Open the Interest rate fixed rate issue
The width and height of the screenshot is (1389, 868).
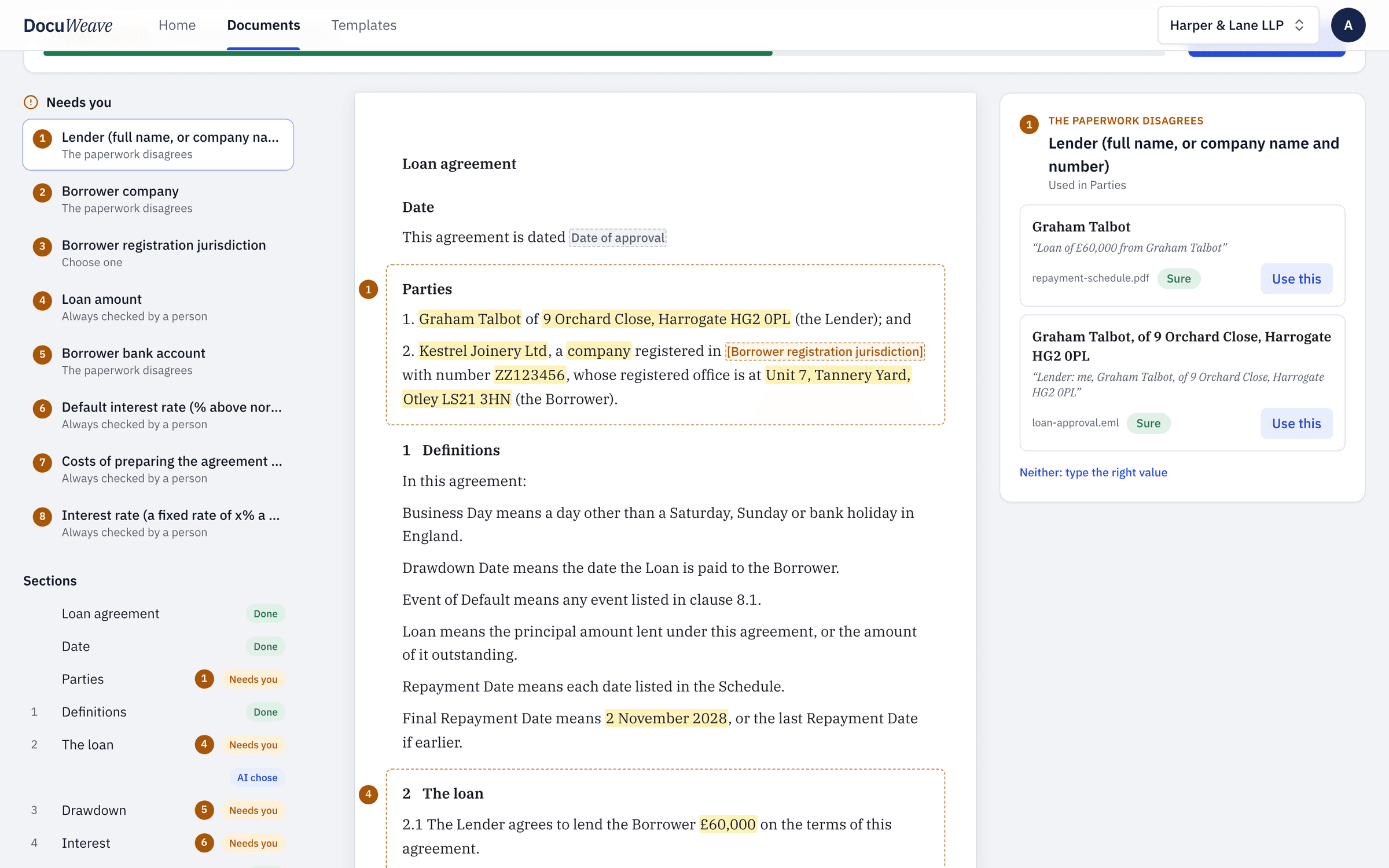point(158,523)
